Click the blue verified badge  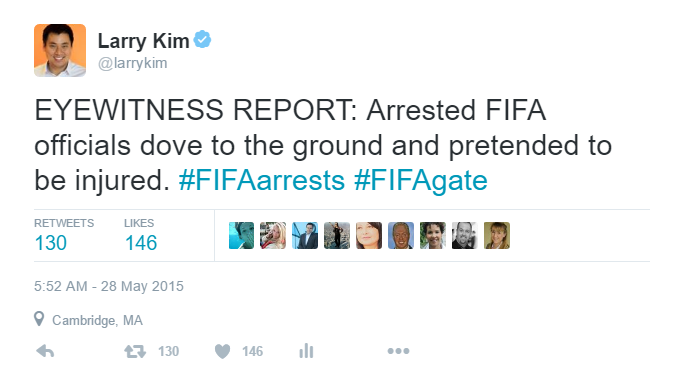[202, 40]
